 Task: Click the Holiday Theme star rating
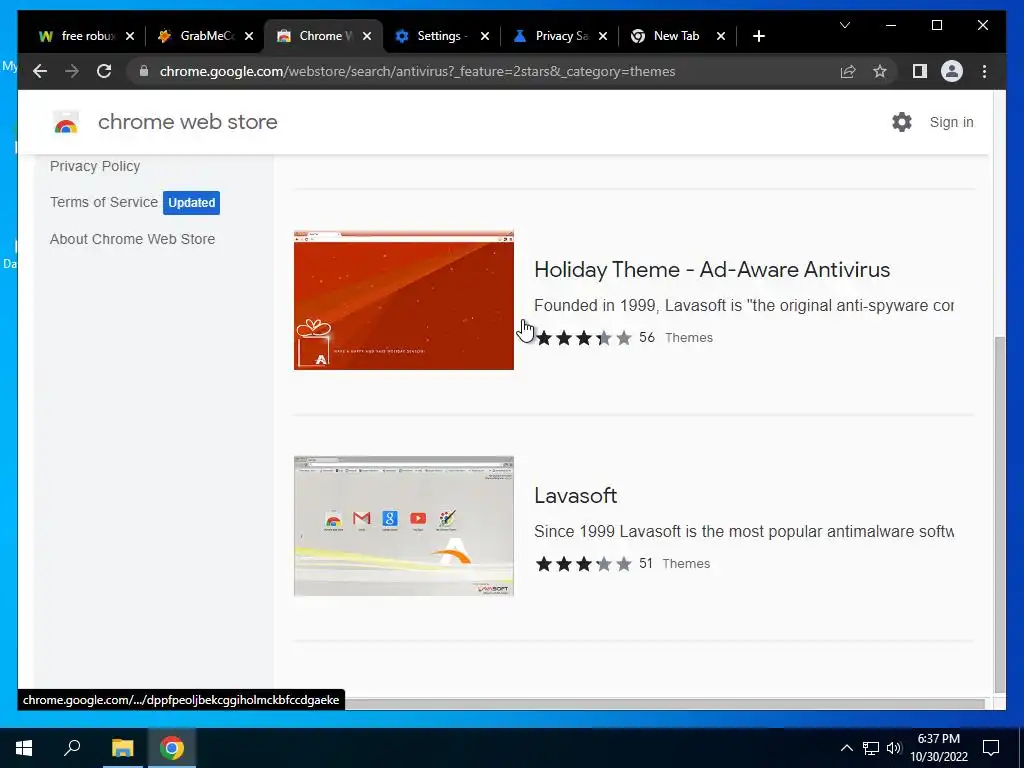click(x=584, y=338)
